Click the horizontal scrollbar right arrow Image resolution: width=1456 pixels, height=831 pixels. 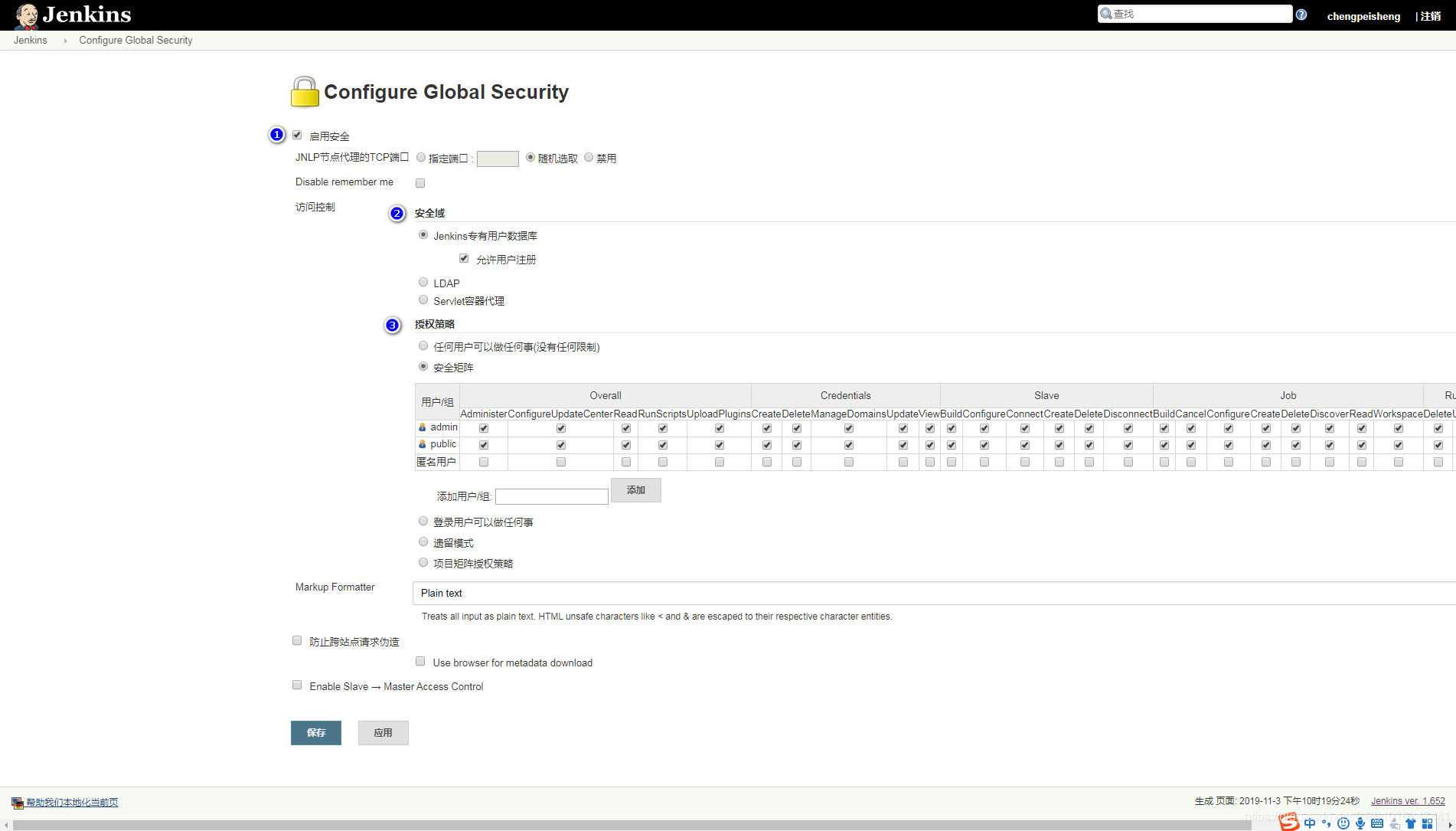(1450, 826)
